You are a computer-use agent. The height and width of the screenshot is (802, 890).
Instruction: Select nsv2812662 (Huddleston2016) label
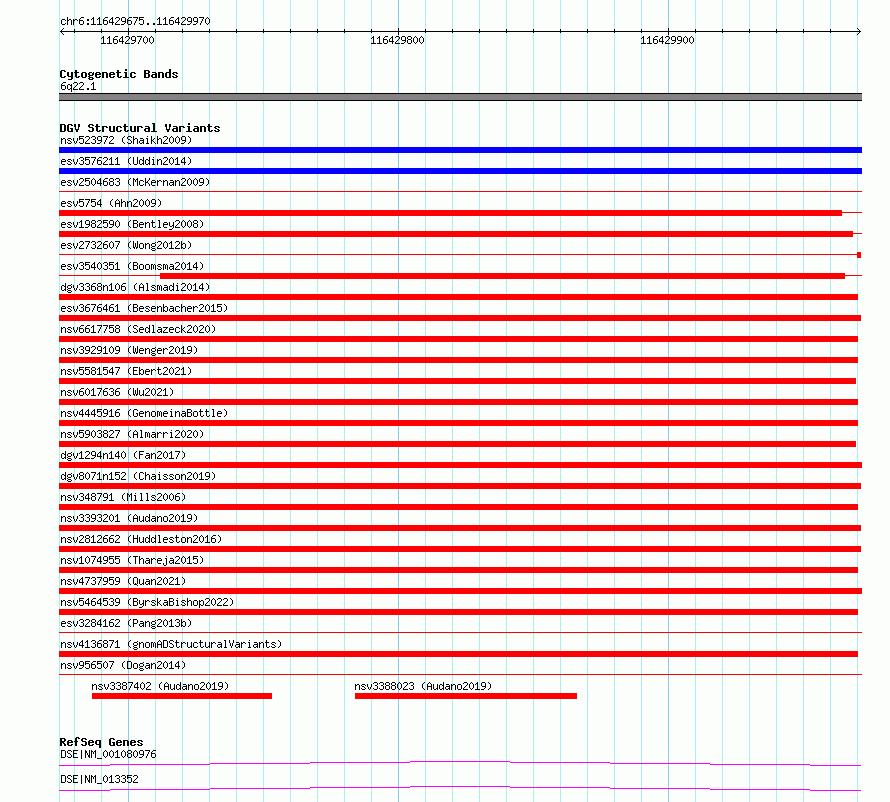141,539
